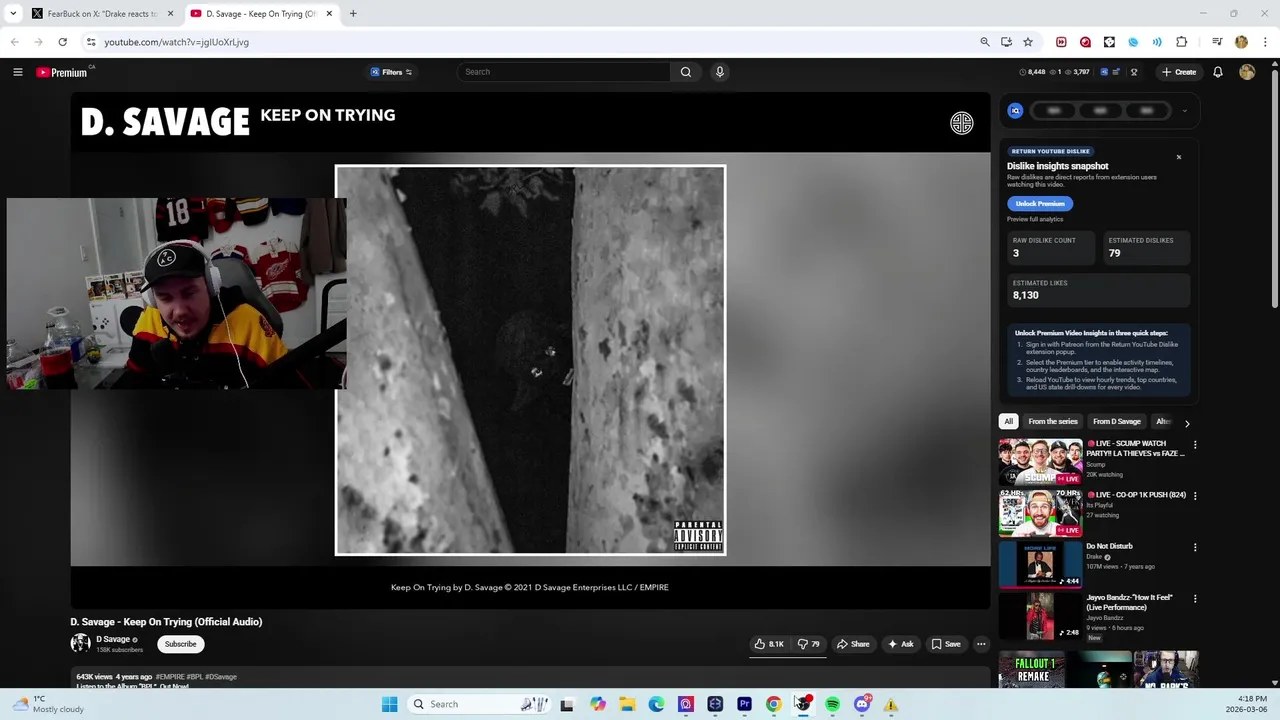
Task: Click the Share button
Action: point(853,644)
